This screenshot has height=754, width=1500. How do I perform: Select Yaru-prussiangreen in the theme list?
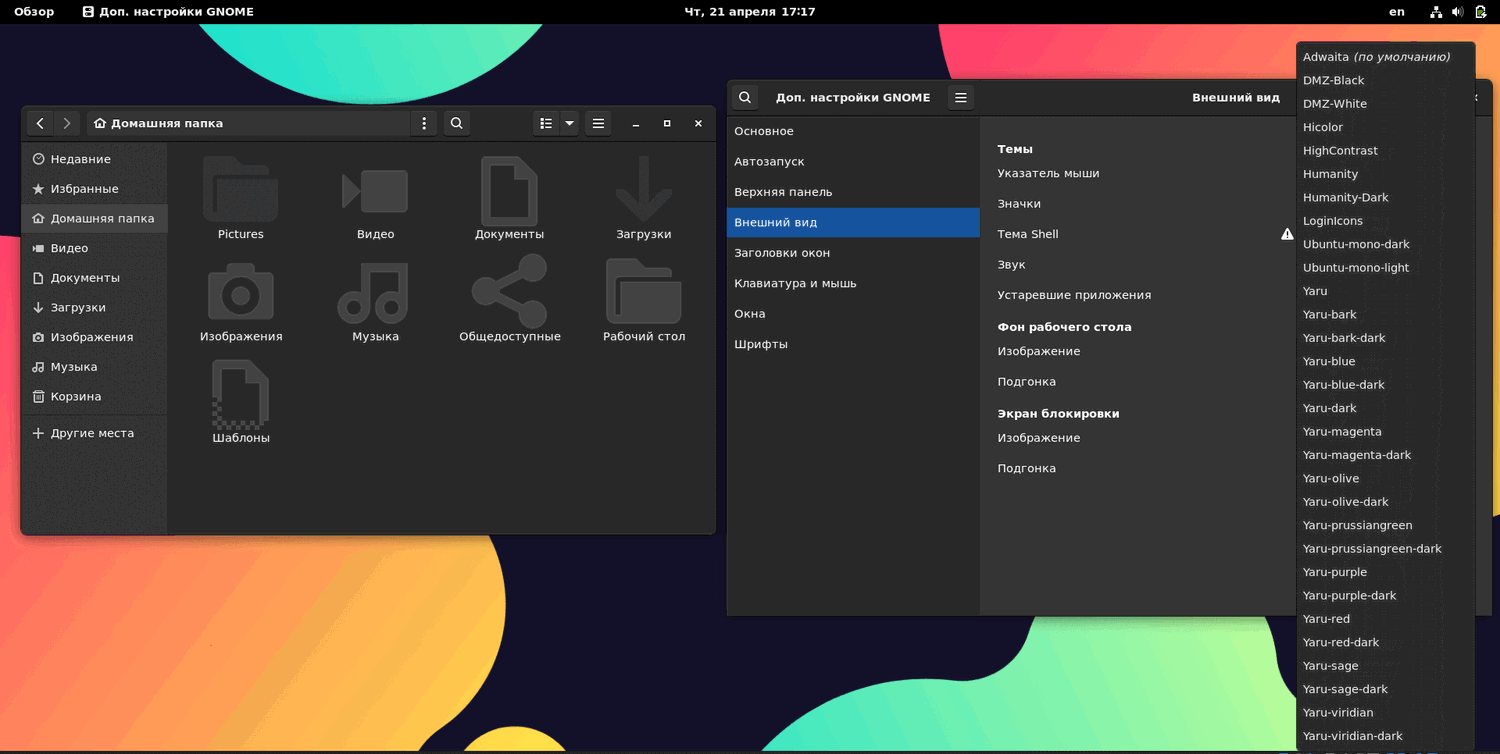point(1385,525)
